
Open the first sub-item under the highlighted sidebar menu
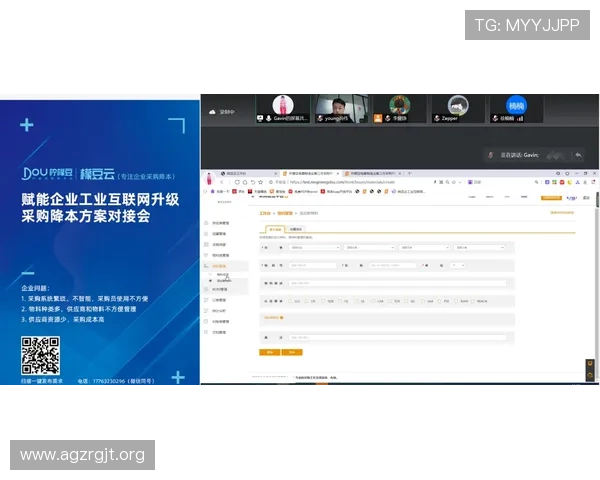[223, 274]
